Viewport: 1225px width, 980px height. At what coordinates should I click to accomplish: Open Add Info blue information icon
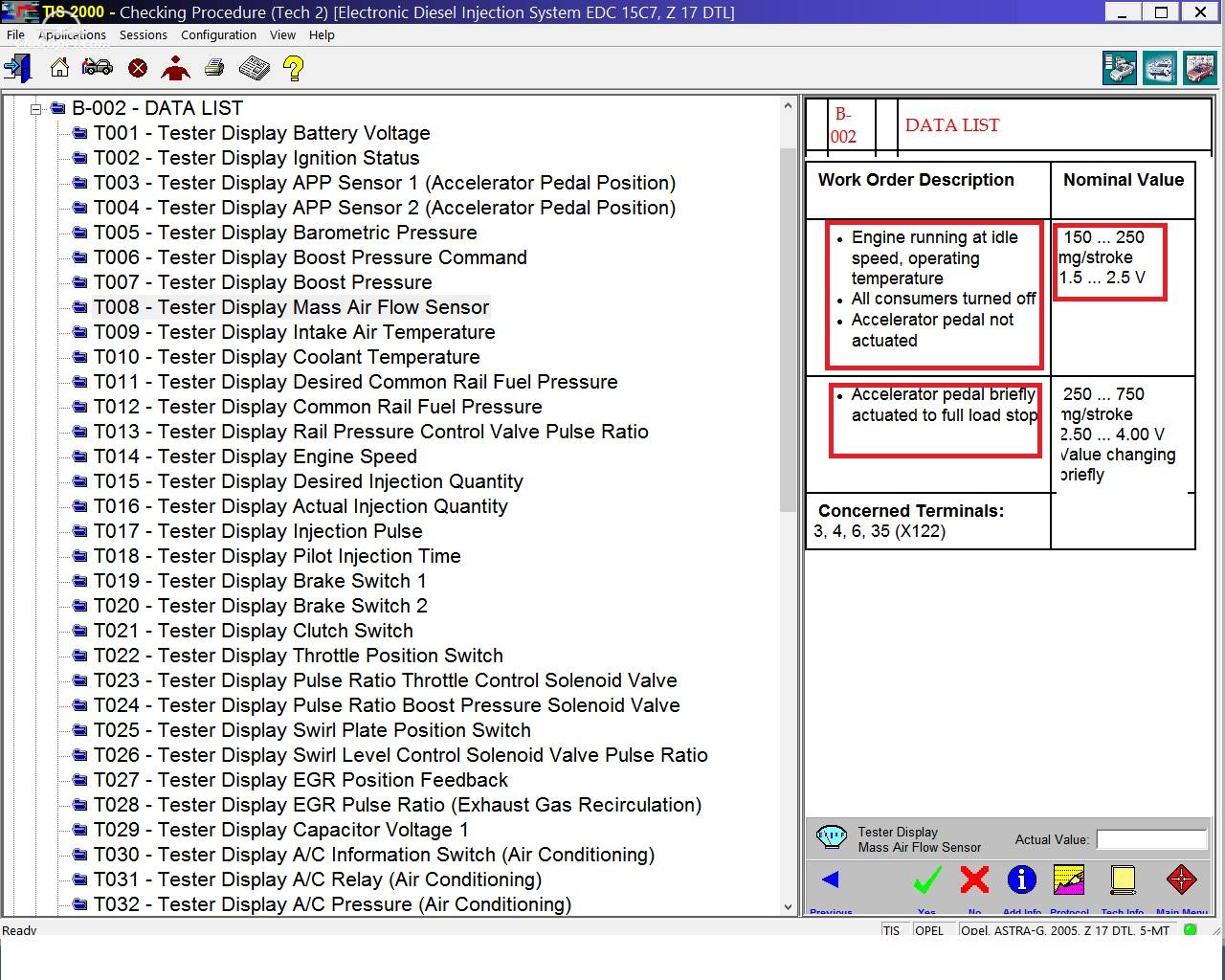[1021, 880]
